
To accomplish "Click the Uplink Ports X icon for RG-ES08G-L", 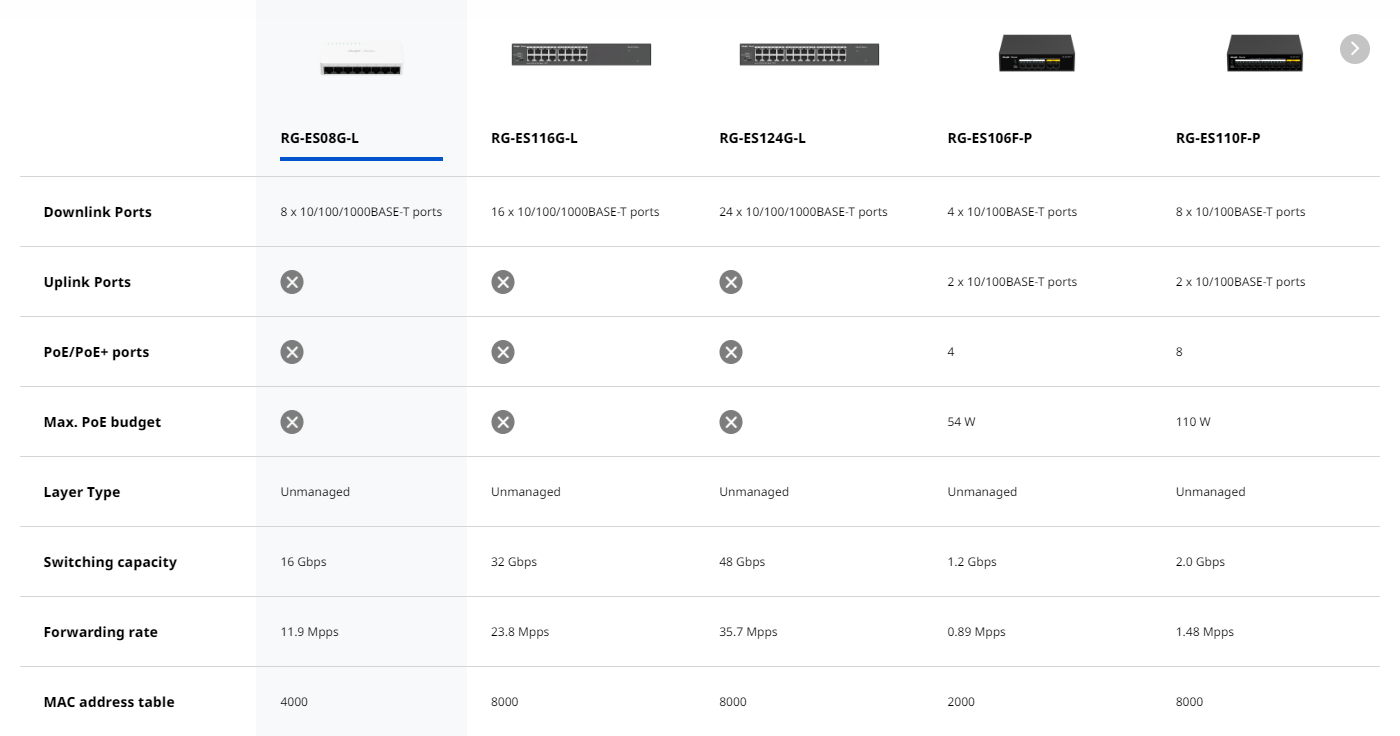I will [x=292, y=282].
